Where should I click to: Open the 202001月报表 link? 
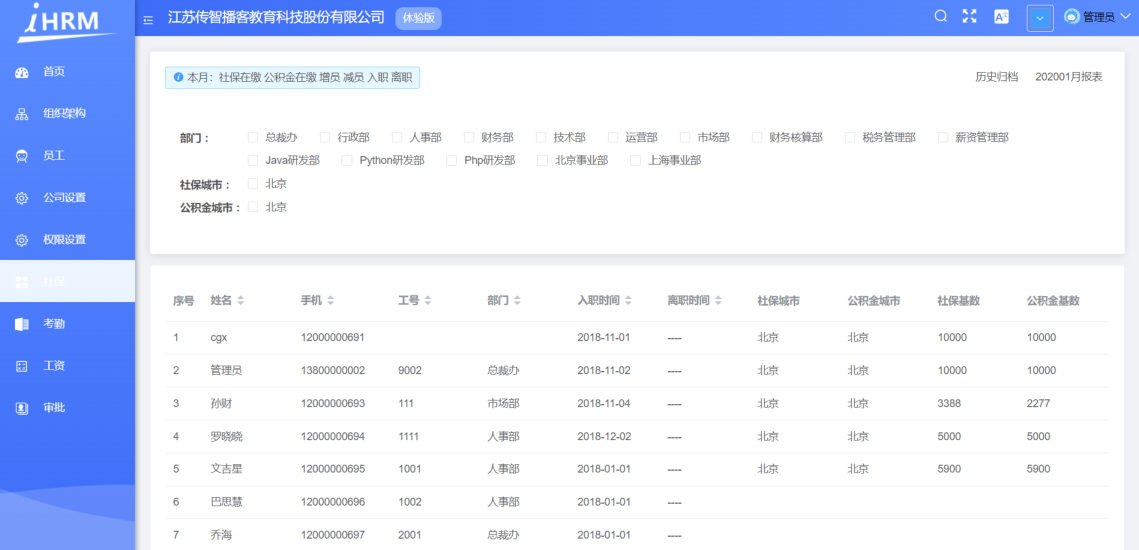[x=1069, y=77]
